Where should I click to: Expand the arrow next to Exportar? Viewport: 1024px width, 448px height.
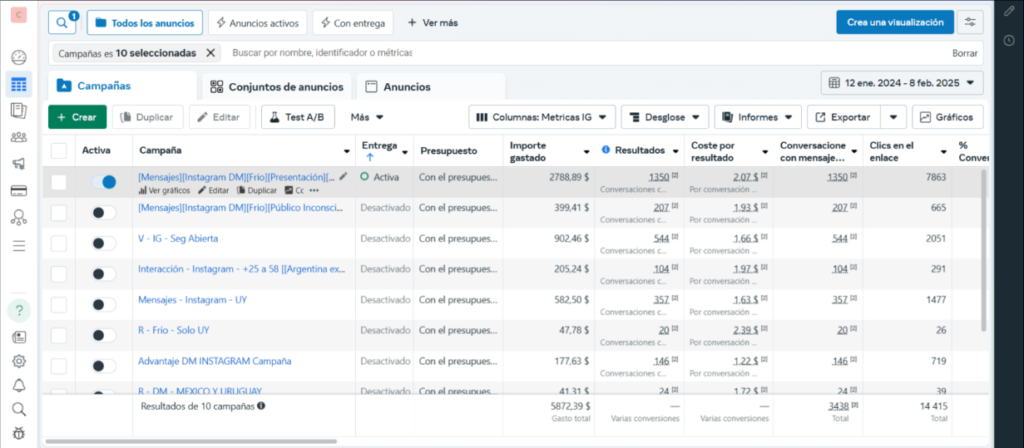pyautogui.click(x=893, y=118)
